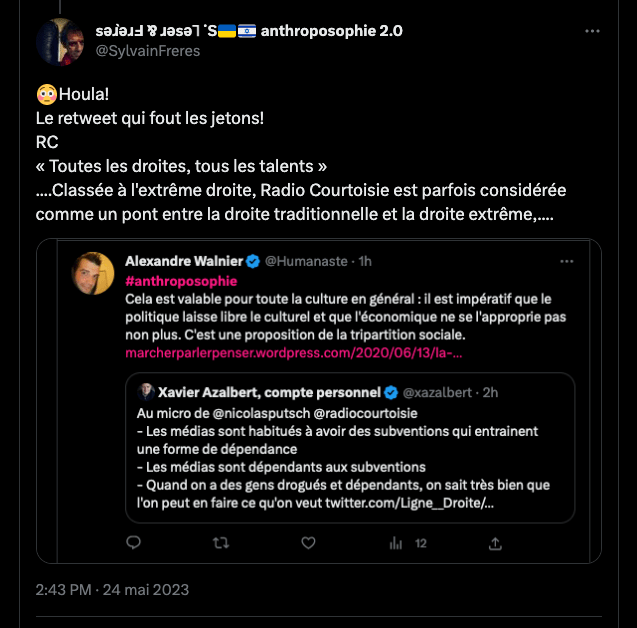Image resolution: width=637 pixels, height=628 pixels.
Task: Click Xavier Azalbert's small avatar
Action: [x=146, y=392]
